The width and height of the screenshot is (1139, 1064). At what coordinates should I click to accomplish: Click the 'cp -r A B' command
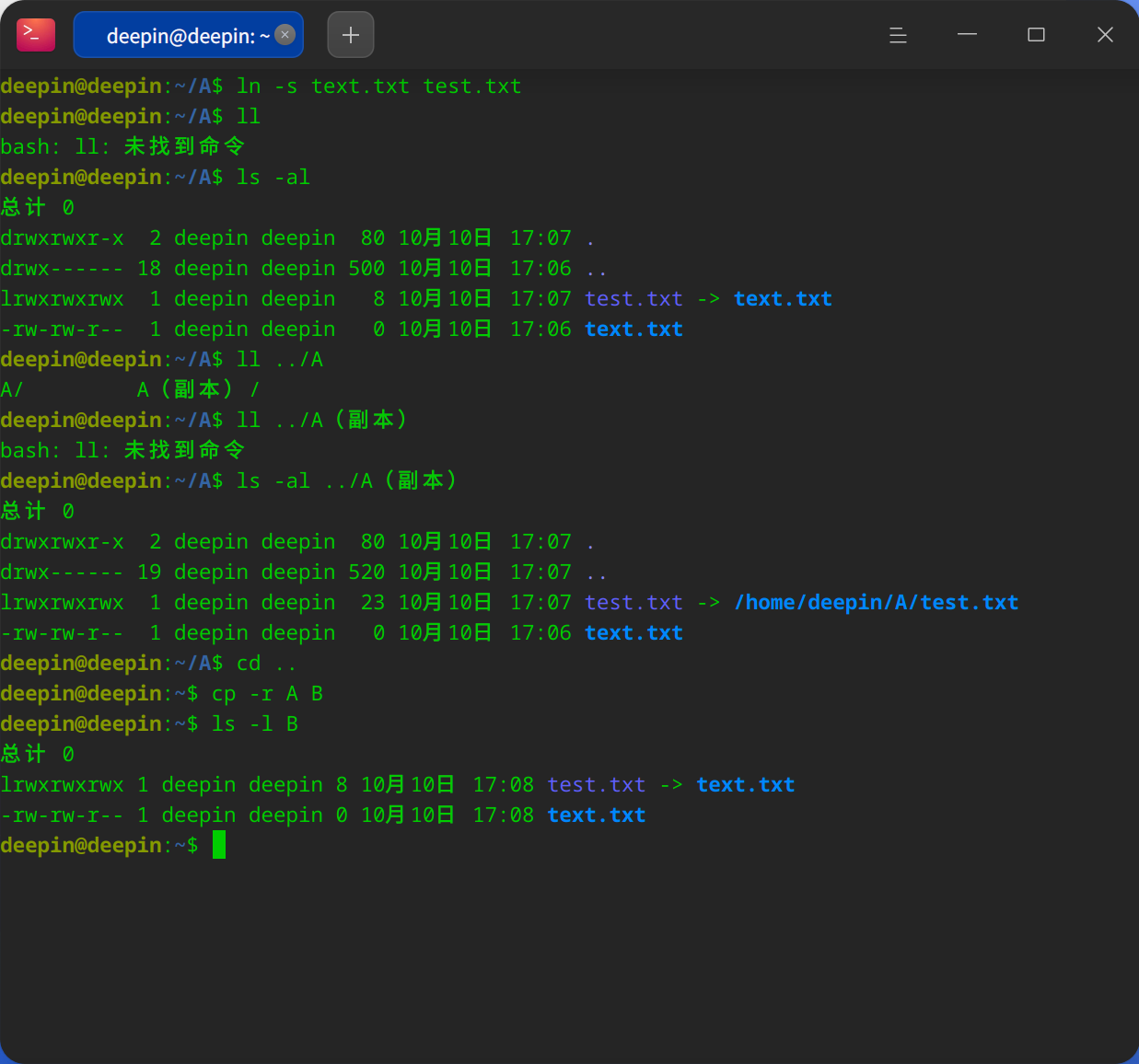click(x=267, y=693)
